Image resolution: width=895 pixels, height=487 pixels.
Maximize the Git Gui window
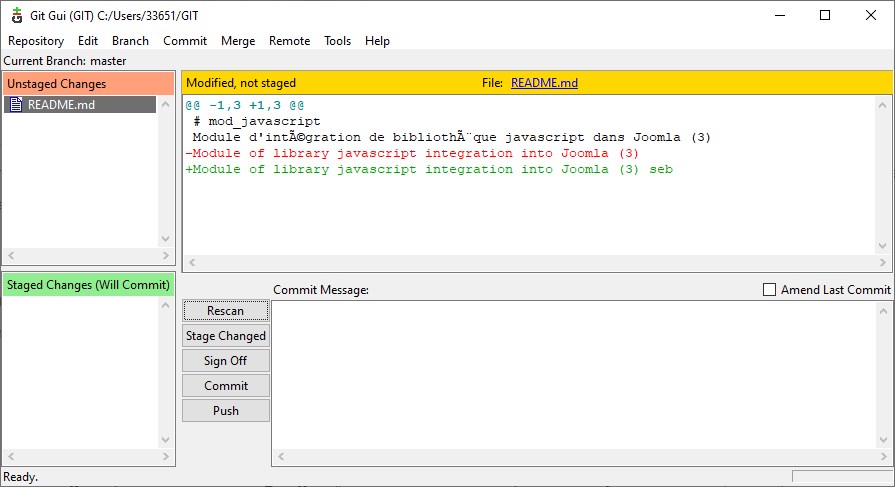point(825,15)
